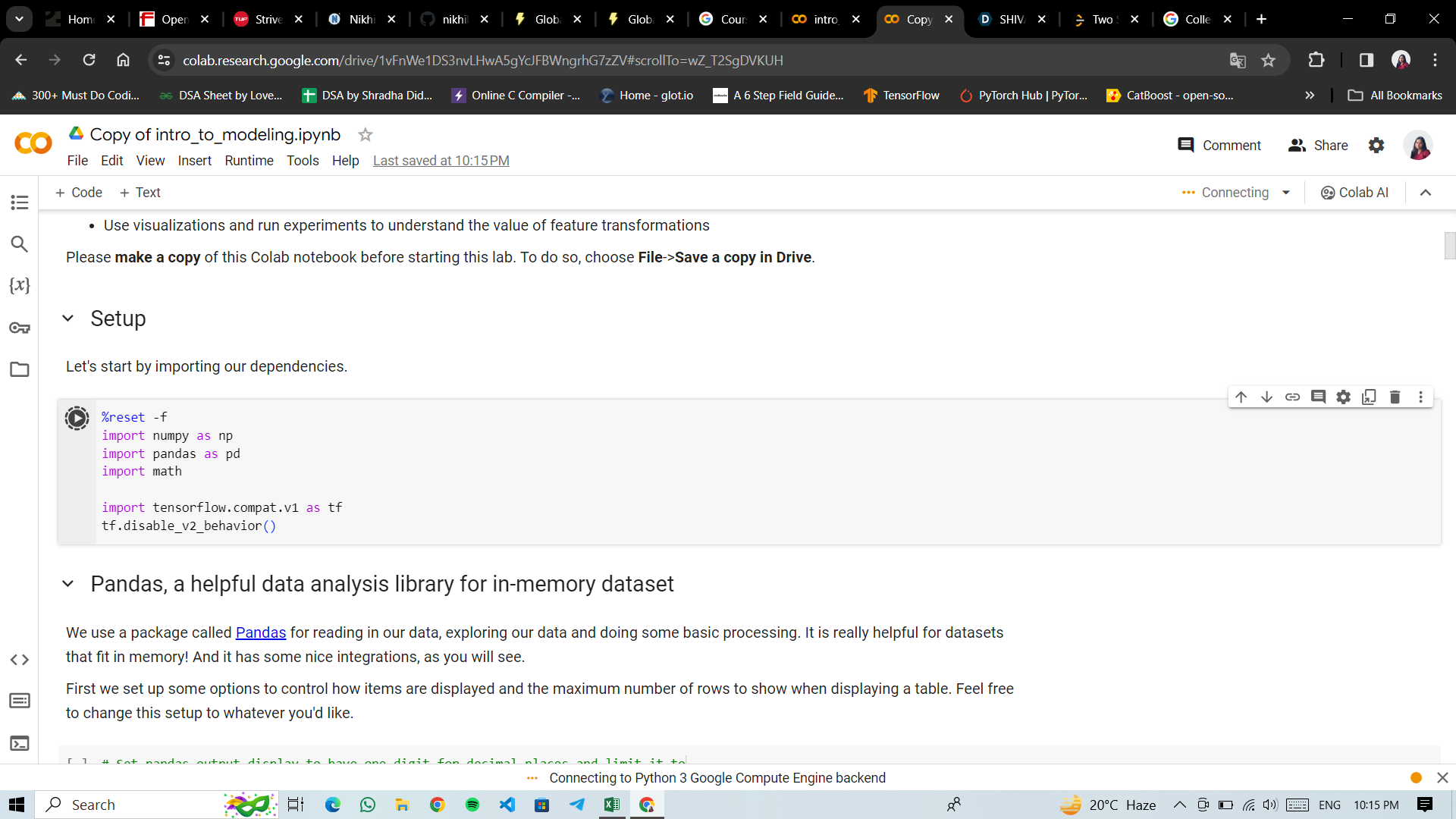The width and height of the screenshot is (1456, 819).
Task: Open Excel from the Windows taskbar
Action: (x=612, y=805)
